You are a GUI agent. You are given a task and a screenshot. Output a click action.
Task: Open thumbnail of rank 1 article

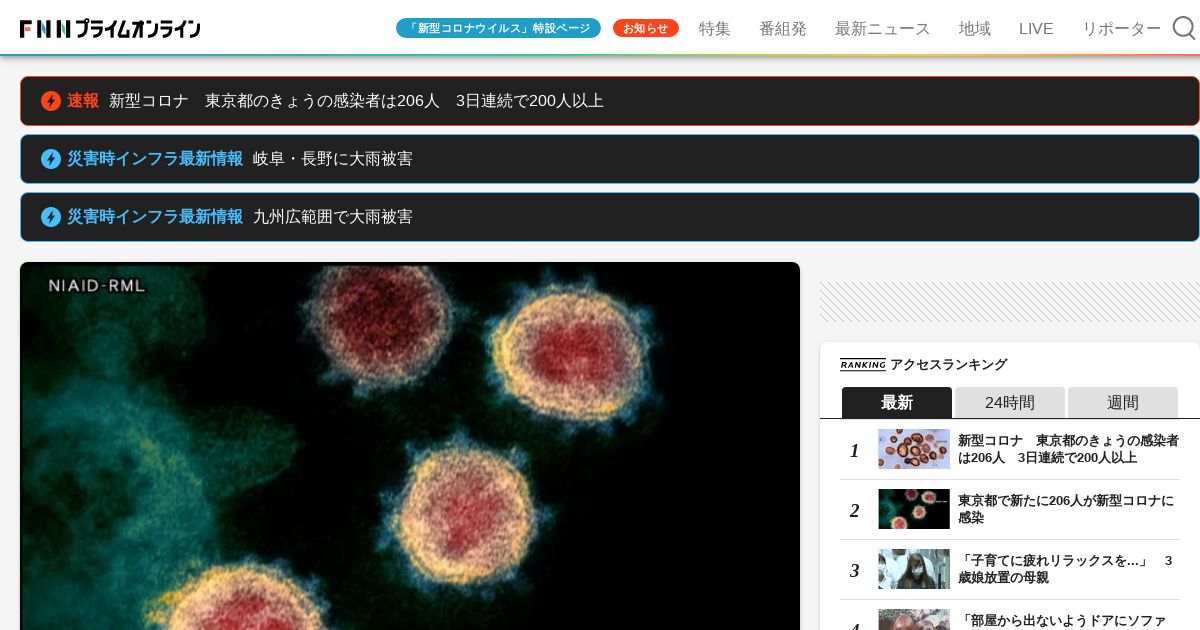914,449
